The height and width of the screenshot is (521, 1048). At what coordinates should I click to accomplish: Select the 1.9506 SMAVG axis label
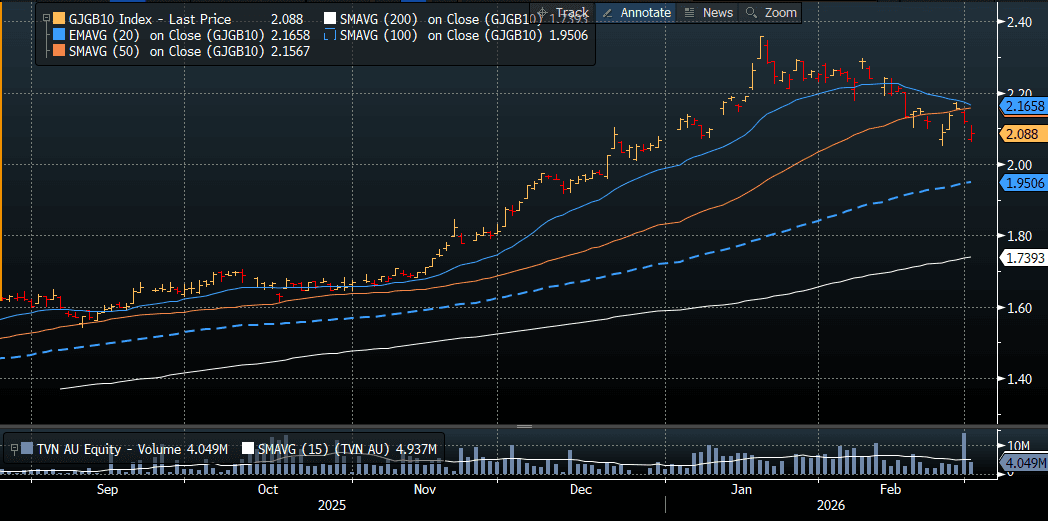tap(1024, 183)
